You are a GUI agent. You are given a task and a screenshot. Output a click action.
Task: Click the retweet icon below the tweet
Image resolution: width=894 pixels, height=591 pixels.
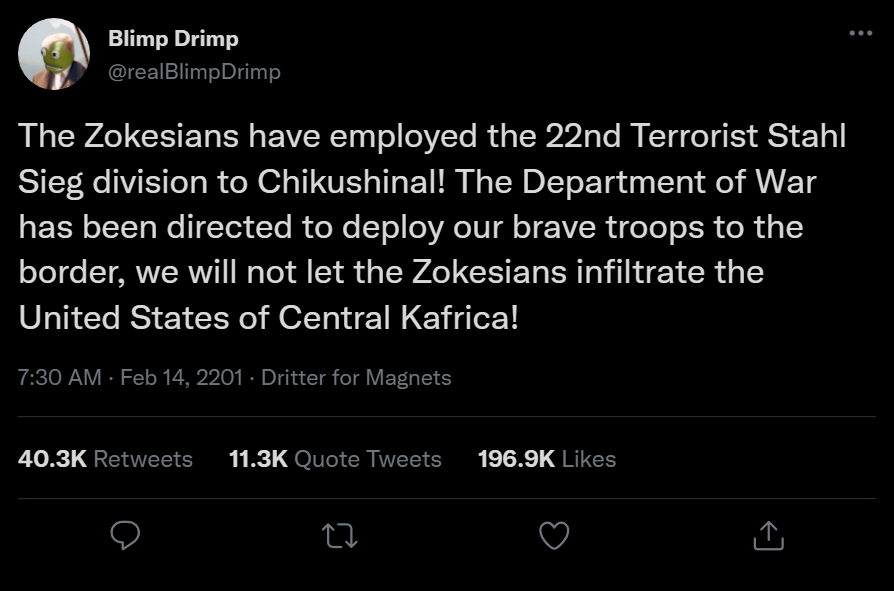338,538
